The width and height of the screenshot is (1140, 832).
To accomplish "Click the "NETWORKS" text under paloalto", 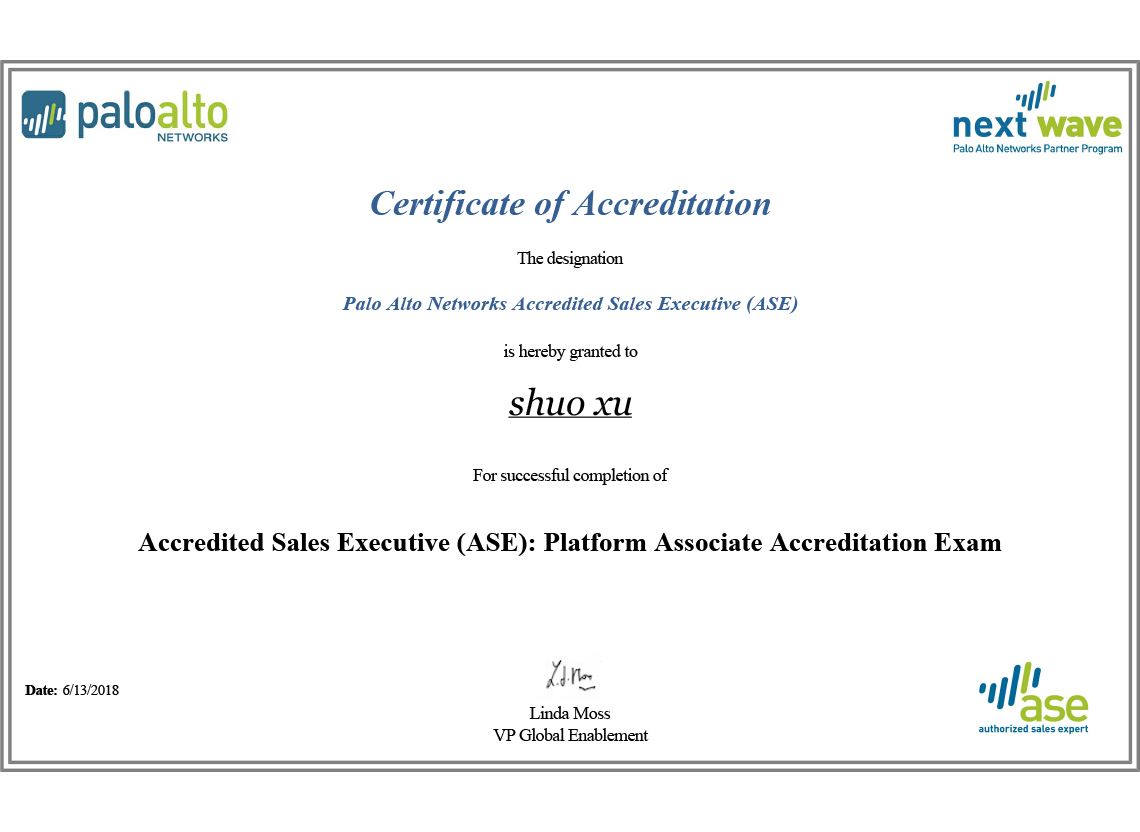I will click(x=192, y=137).
